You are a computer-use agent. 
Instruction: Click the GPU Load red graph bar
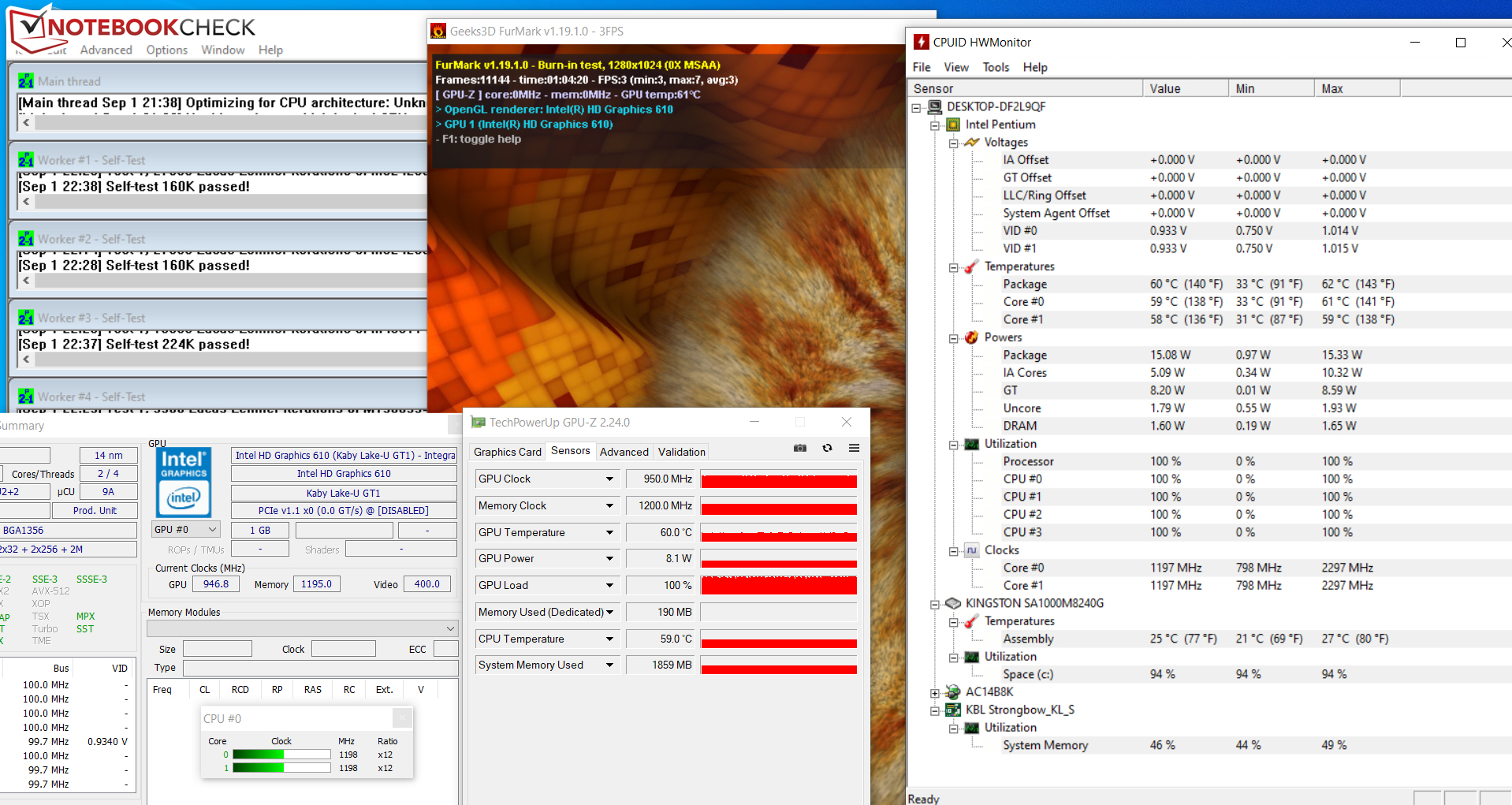(x=779, y=585)
